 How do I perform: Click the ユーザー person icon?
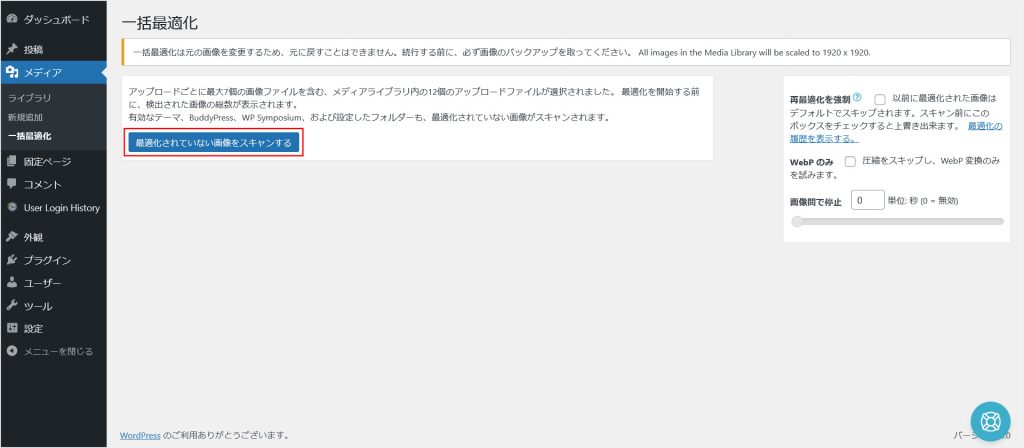(11, 283)
